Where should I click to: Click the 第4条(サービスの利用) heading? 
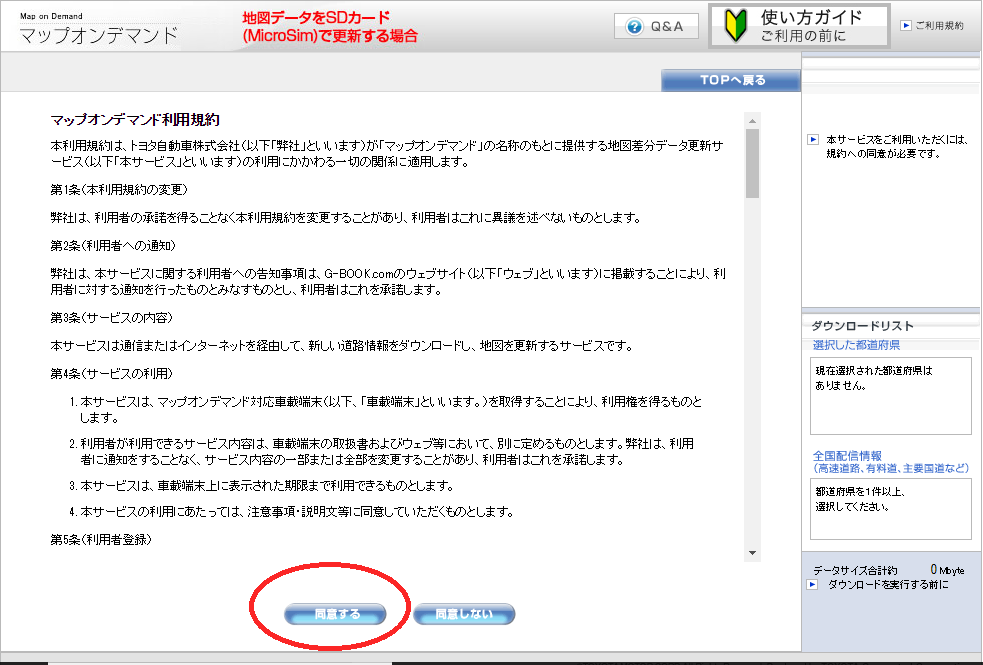coord(112,374)
